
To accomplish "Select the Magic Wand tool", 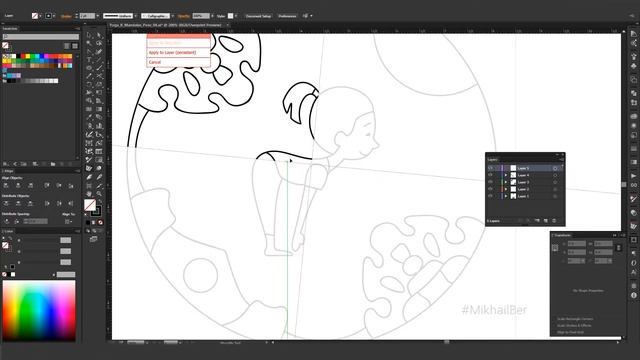I will (89, 43).
